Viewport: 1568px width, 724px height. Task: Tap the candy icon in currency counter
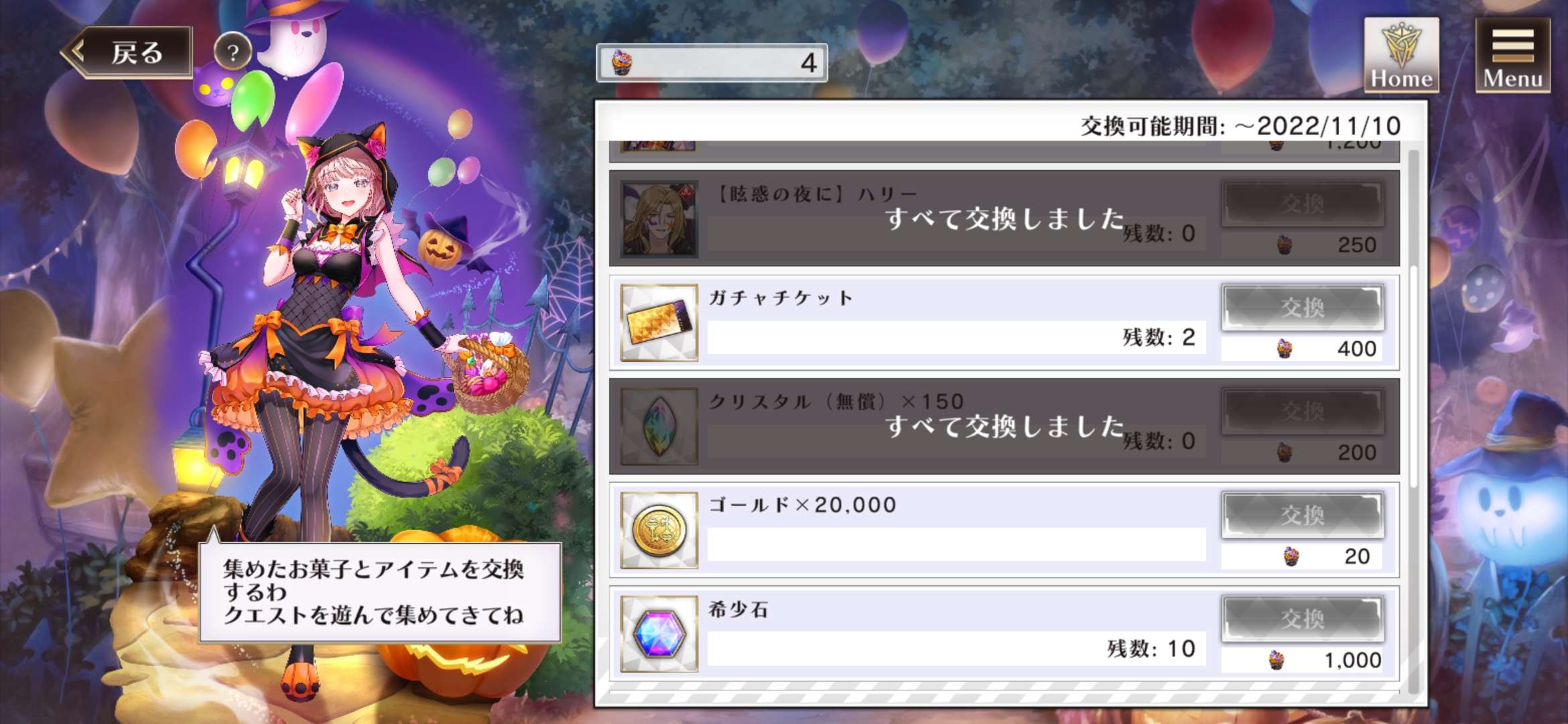(x=622, y=63)
